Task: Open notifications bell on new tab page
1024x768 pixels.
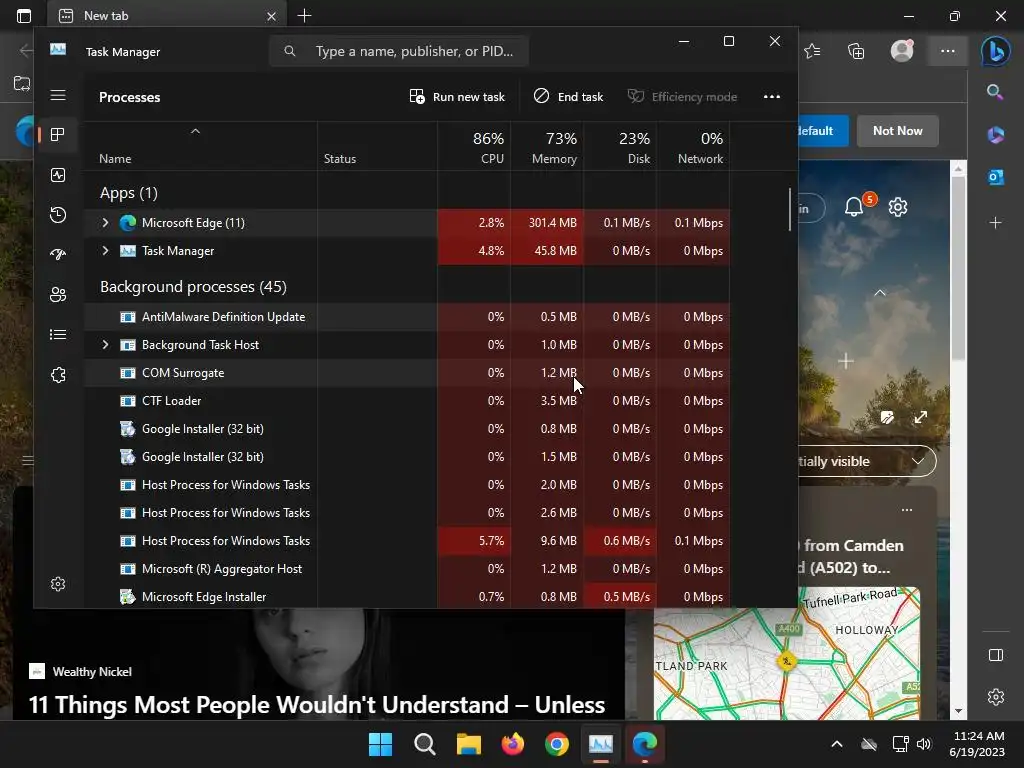Action: (x=854, y=207)
